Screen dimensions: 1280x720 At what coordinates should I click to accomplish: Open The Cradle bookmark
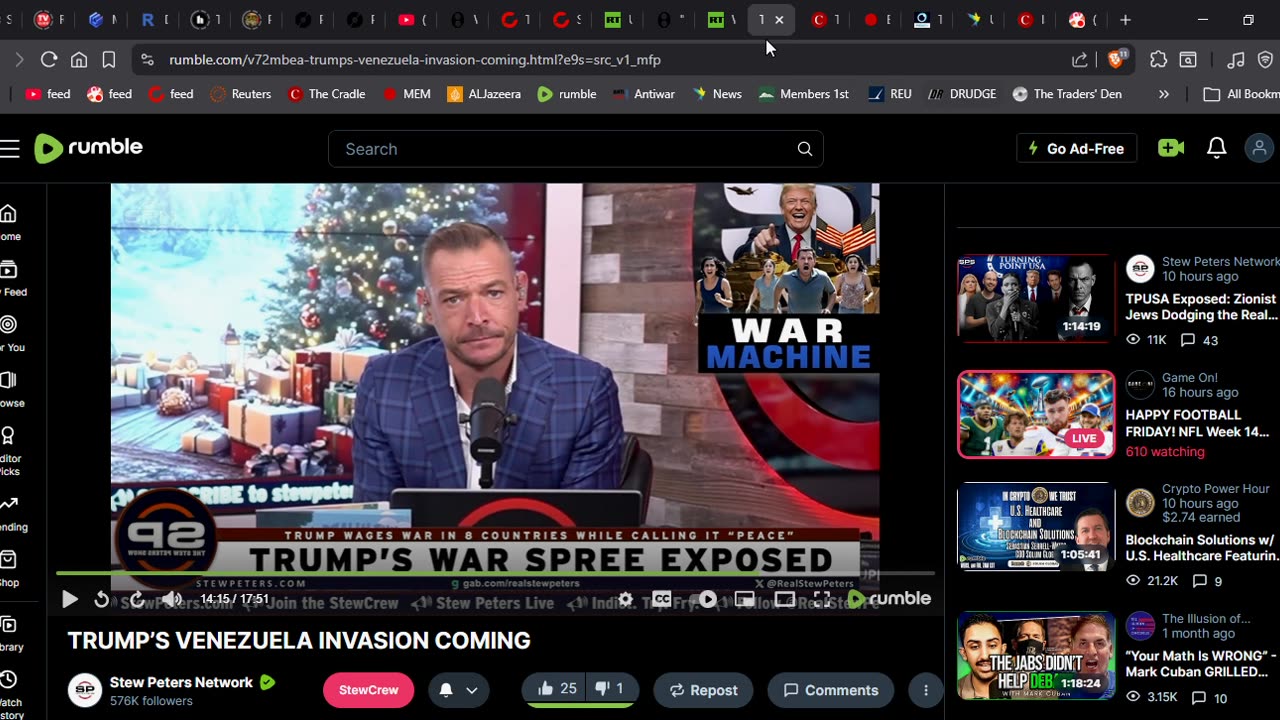tap(326, 94)
